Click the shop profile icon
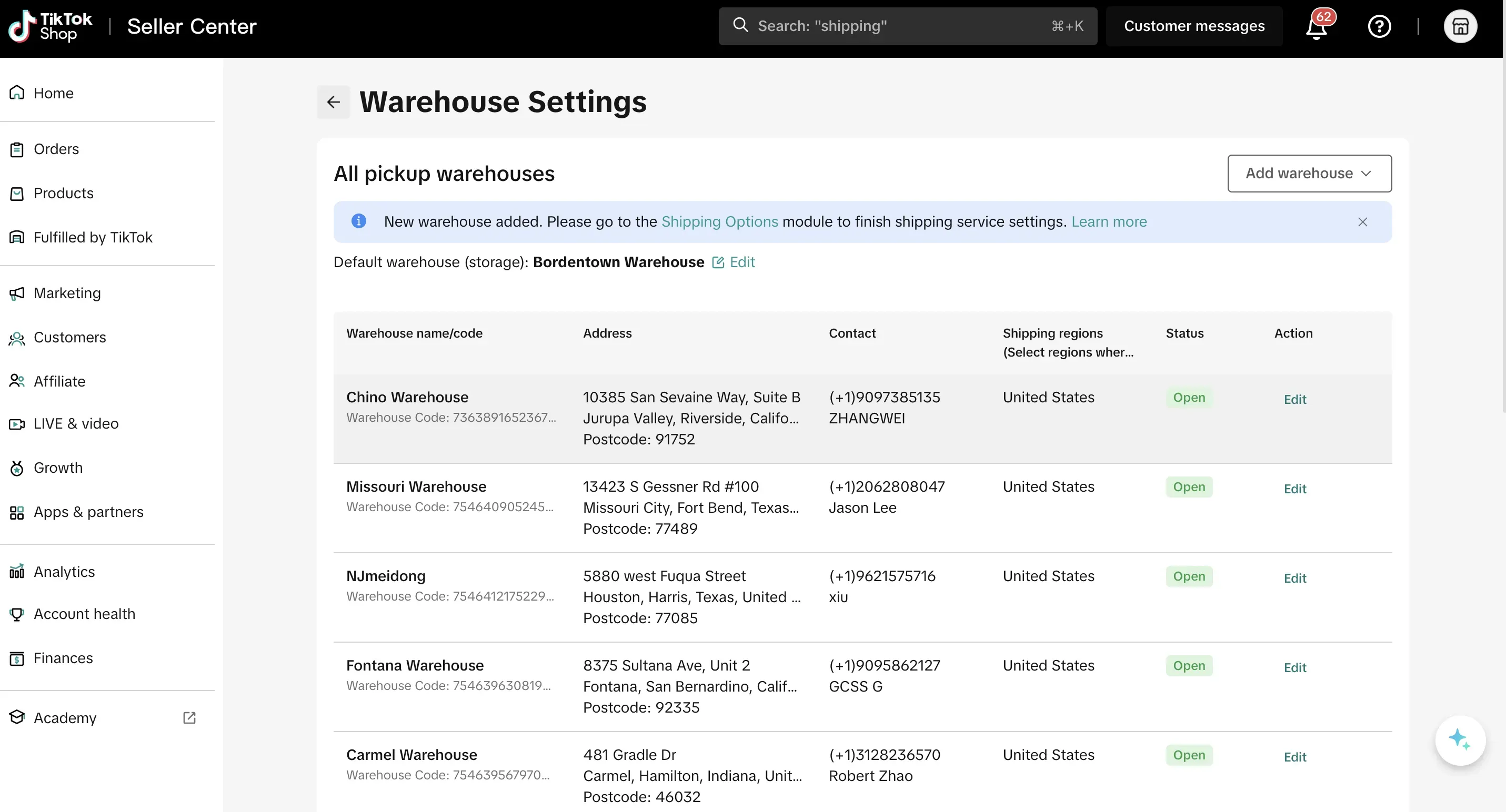Image resolution: width=1506 pixels, height=812 pixels. click(x=1460, y=26)
